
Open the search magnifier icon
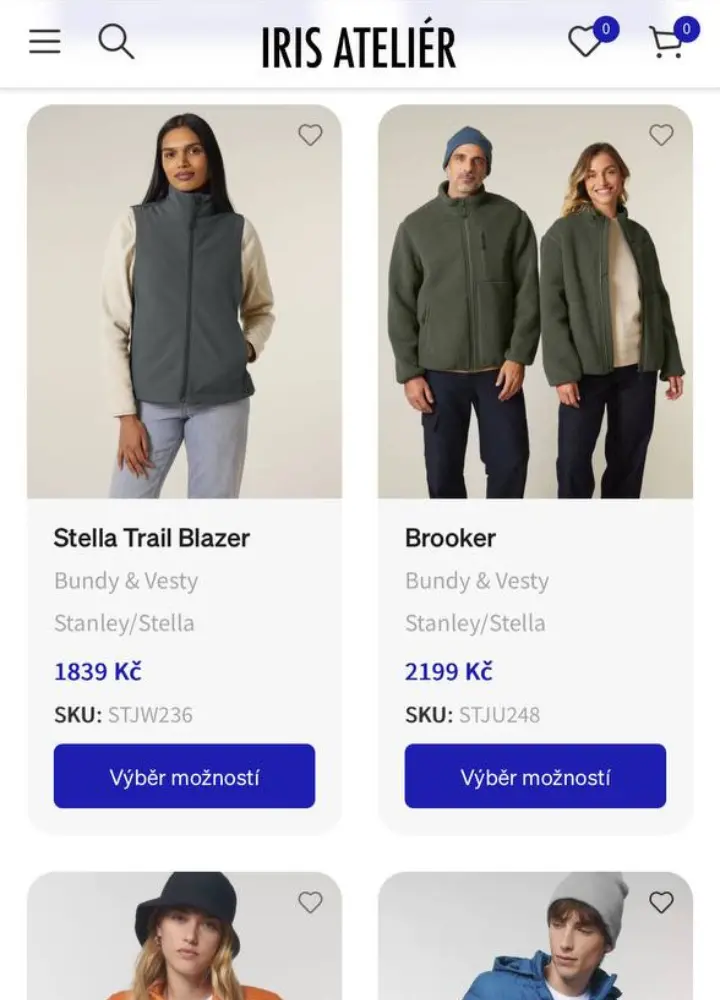point(116,42)
